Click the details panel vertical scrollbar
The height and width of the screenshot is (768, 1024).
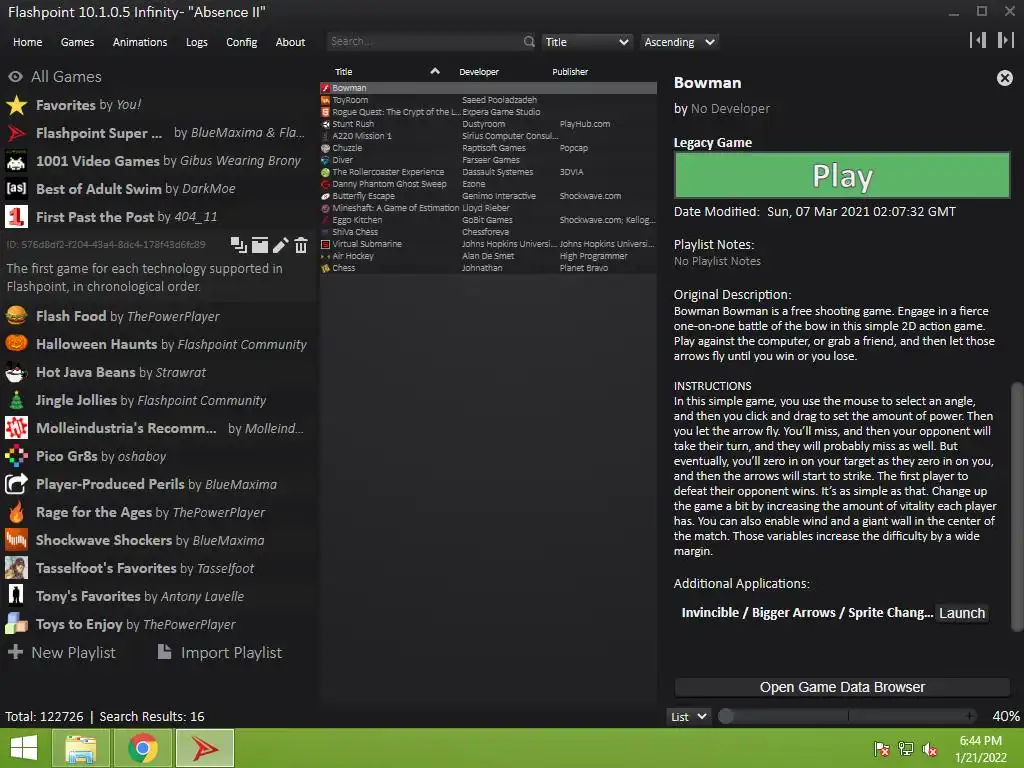point(1016,506)
